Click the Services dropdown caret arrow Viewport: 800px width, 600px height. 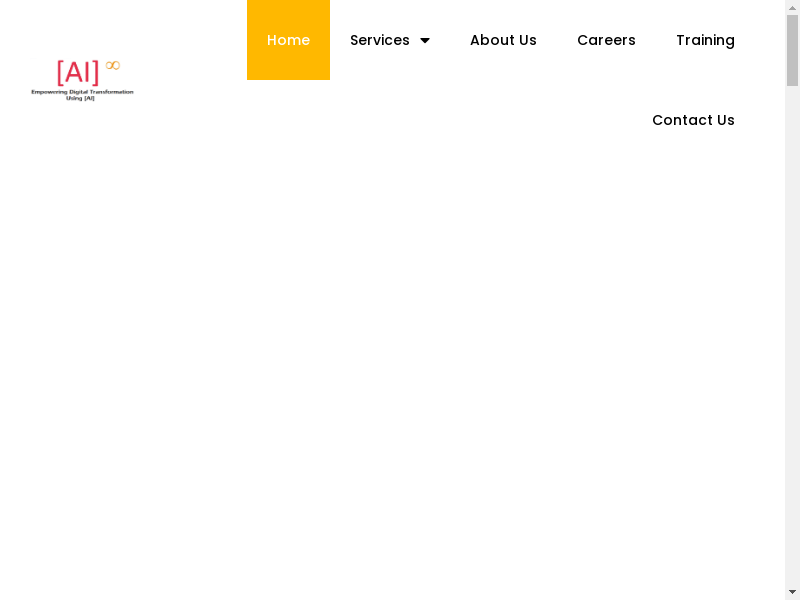pos(425,41)
